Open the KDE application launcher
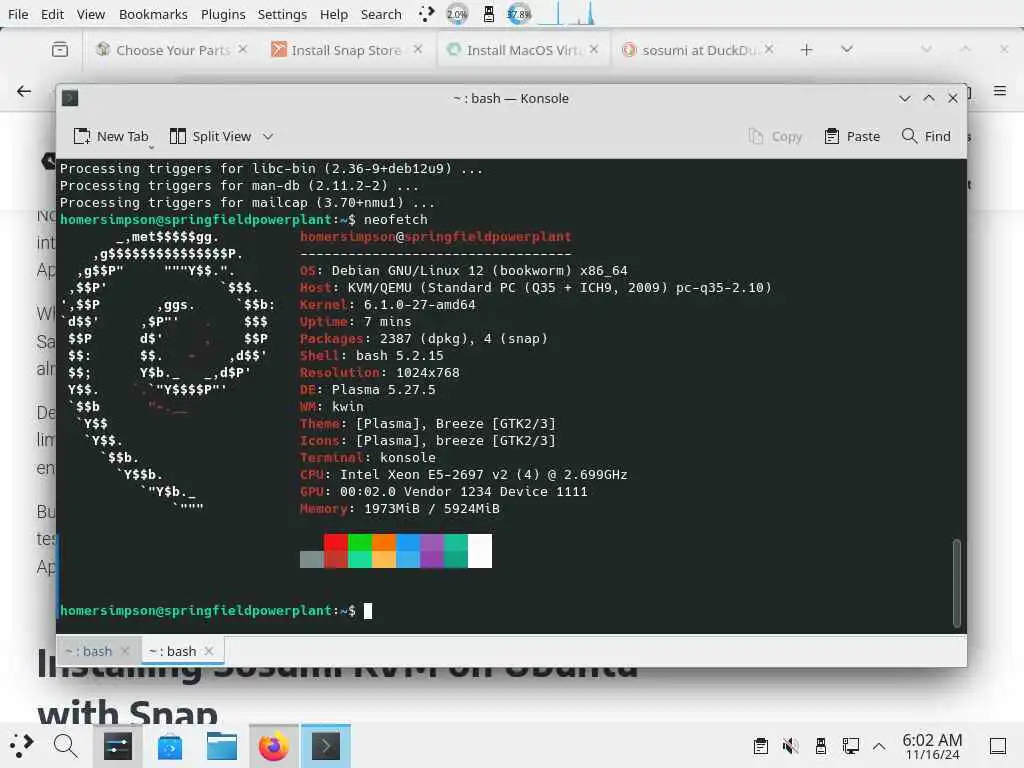This screenshot has width=1024, height=768. pyautogui.click(x=22, y=745)
